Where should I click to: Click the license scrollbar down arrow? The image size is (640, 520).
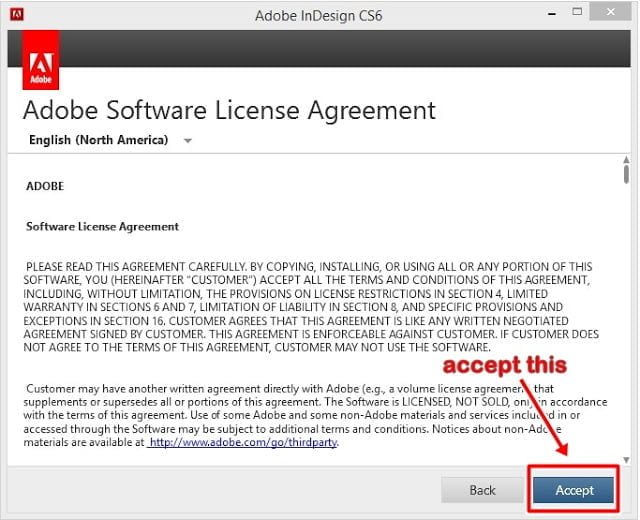(x=626, y=460)
